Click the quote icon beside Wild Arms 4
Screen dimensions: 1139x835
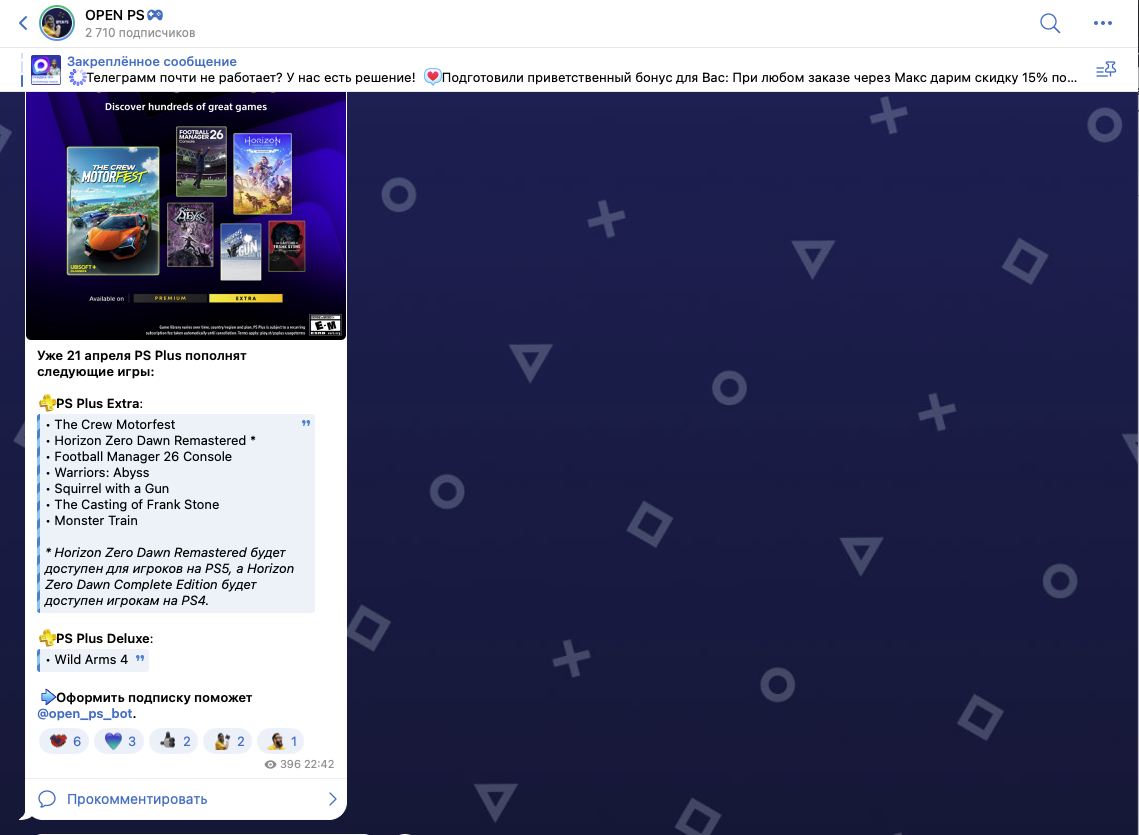tap(140, 659)
